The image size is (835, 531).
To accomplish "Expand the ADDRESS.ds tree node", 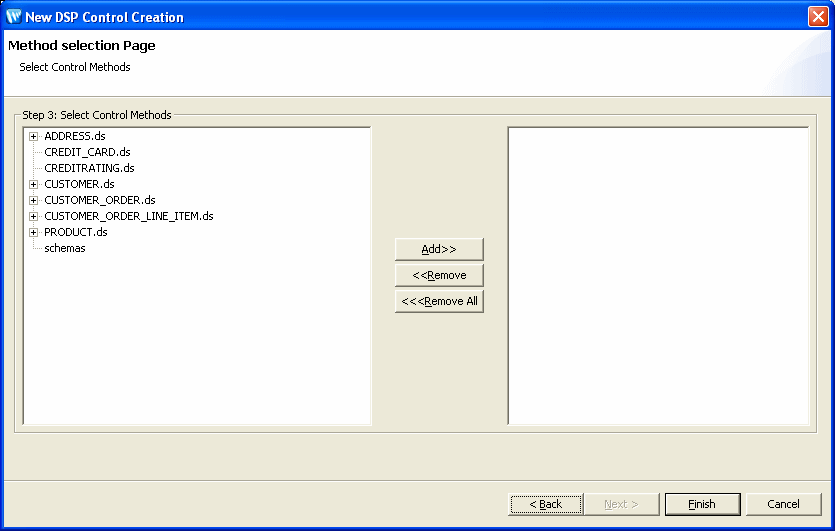I will (34, 136).
